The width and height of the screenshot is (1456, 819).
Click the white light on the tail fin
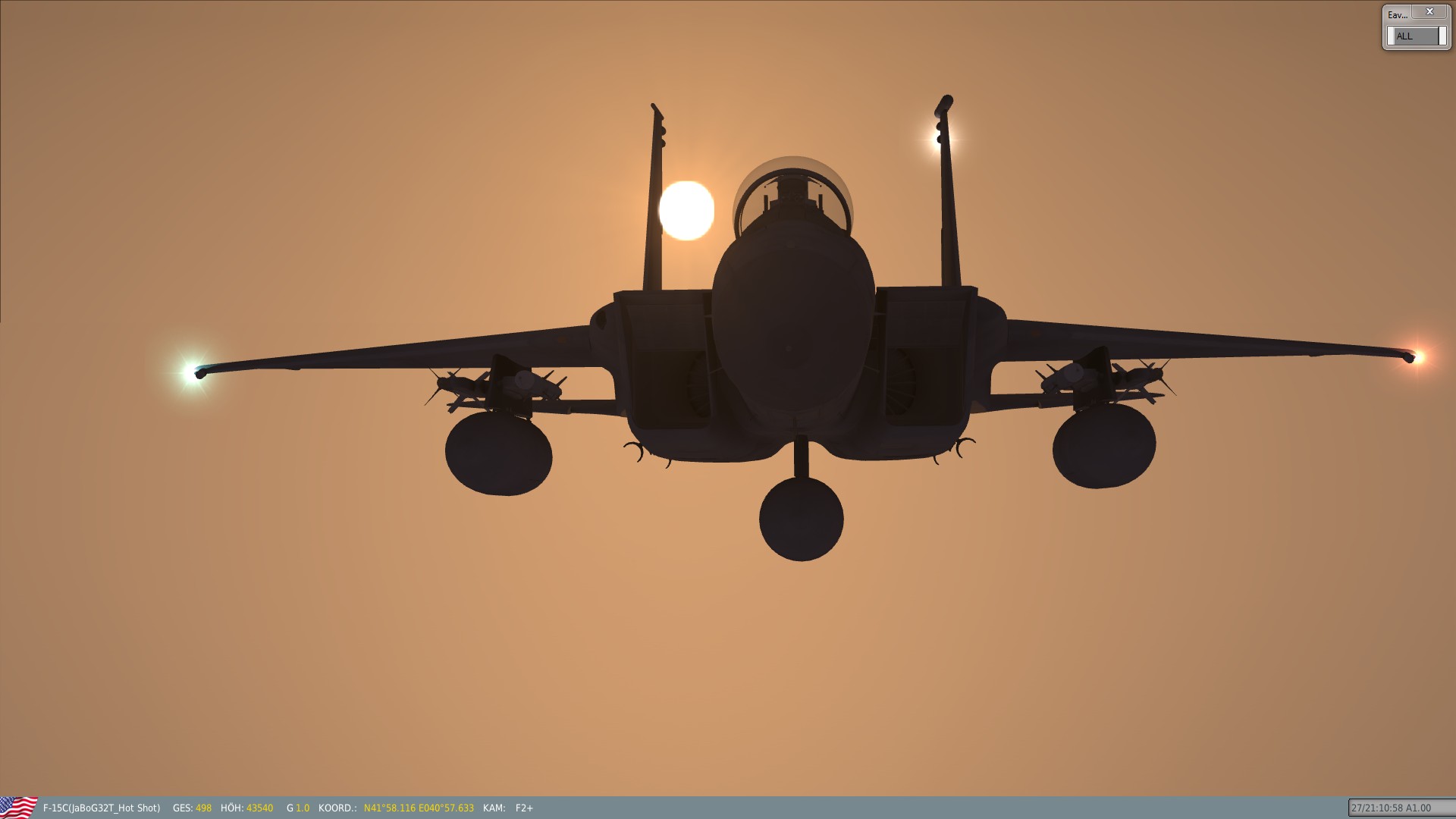click(939, 139)
